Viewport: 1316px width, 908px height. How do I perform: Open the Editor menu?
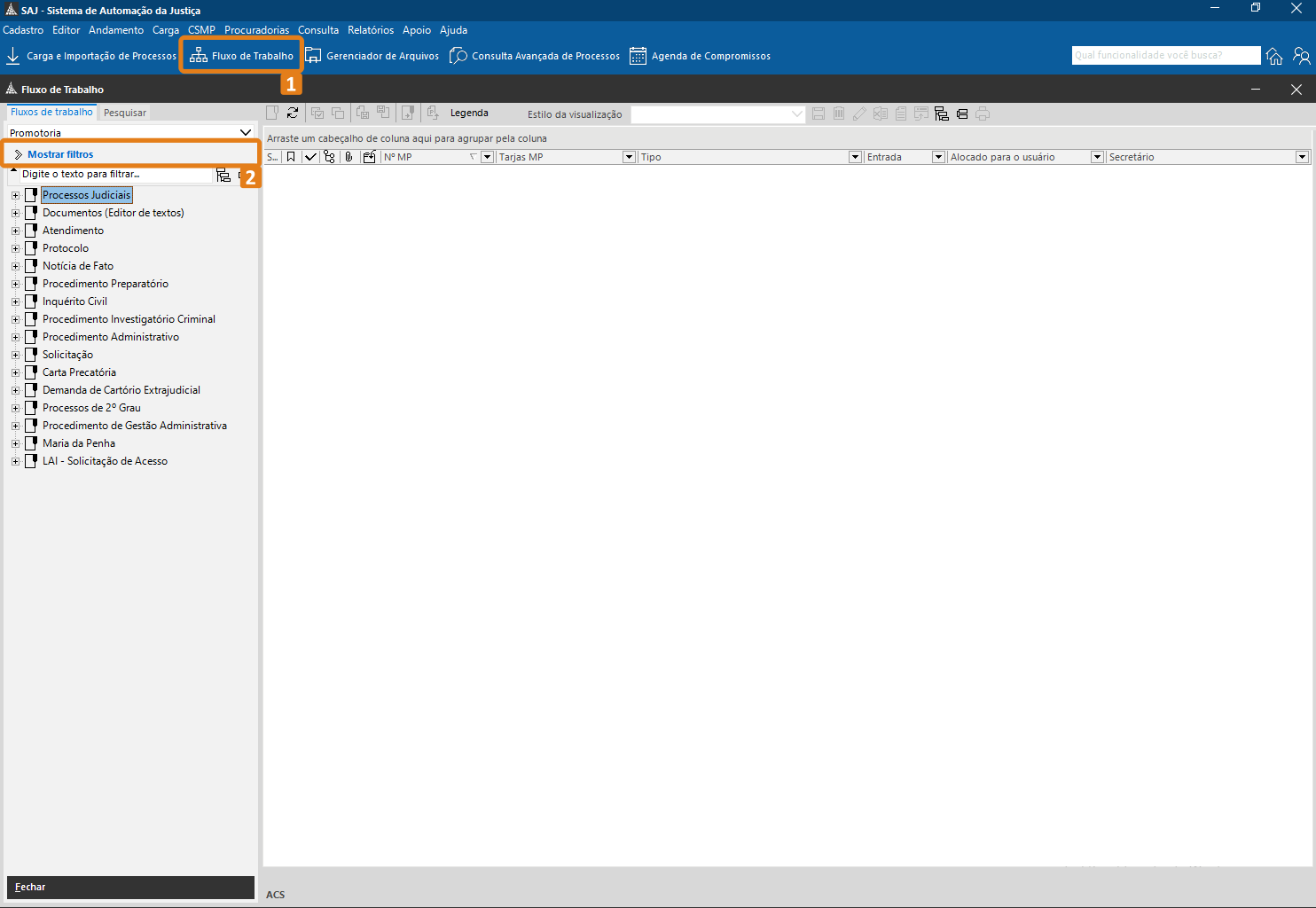(67, 30)
